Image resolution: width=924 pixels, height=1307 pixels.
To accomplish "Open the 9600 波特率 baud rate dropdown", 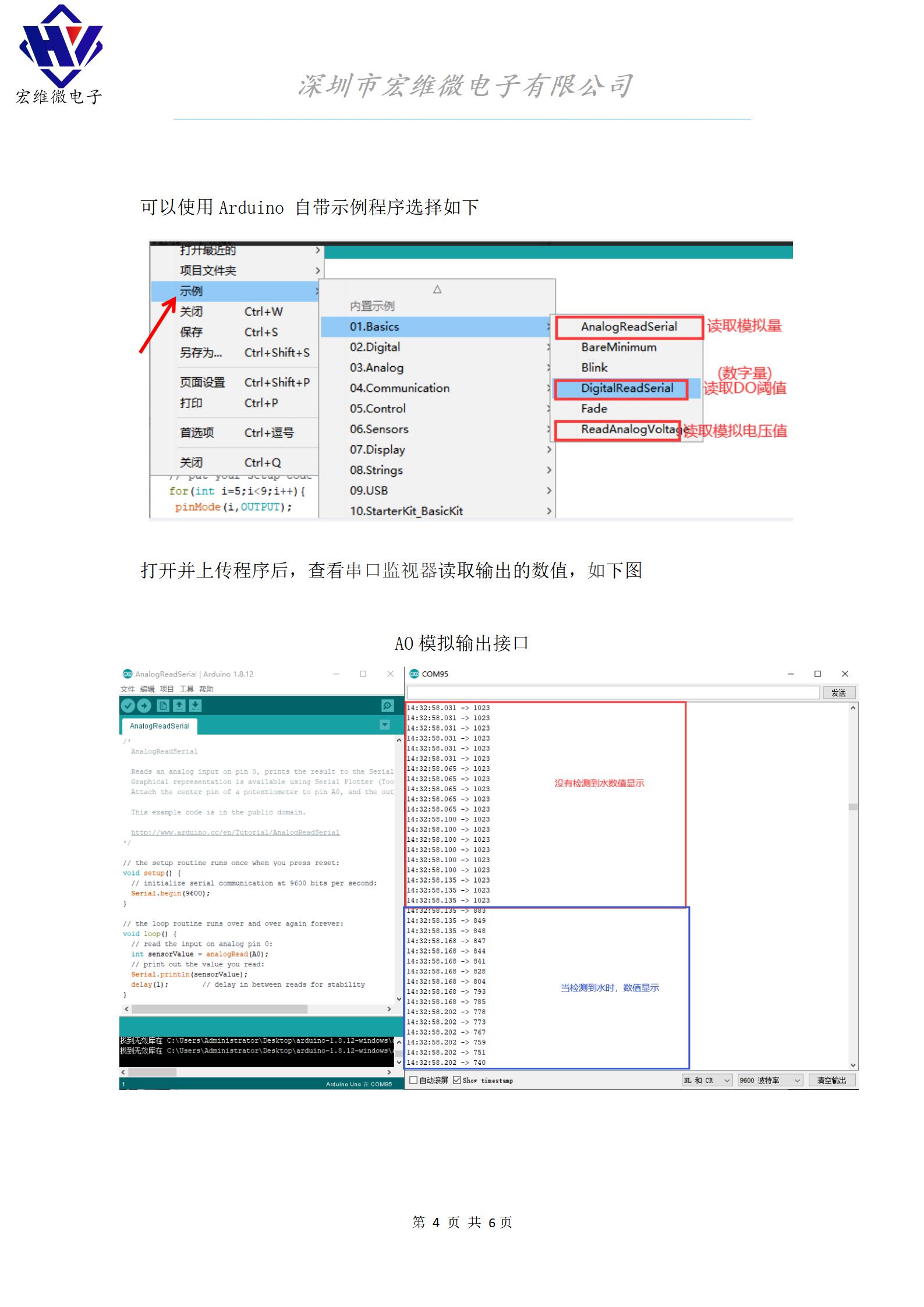I will click(770, 1080).
